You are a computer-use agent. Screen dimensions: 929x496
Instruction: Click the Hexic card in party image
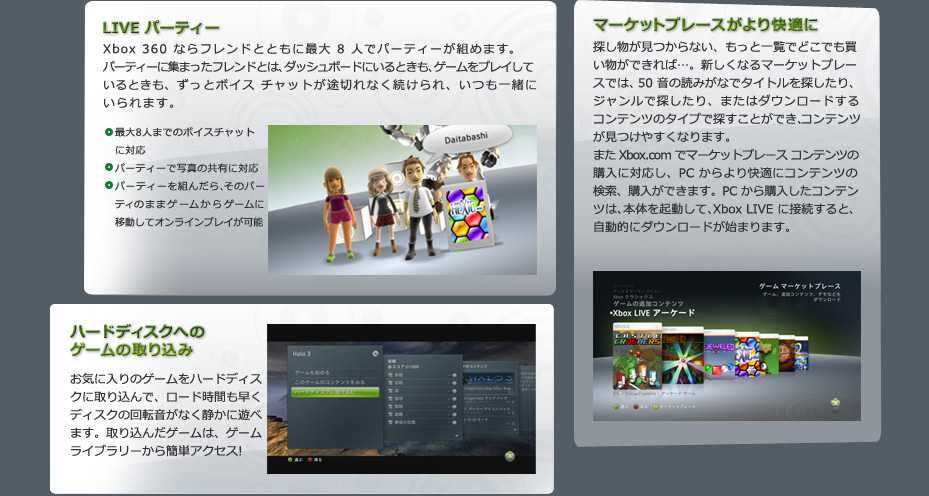click(x=468, y=215)
